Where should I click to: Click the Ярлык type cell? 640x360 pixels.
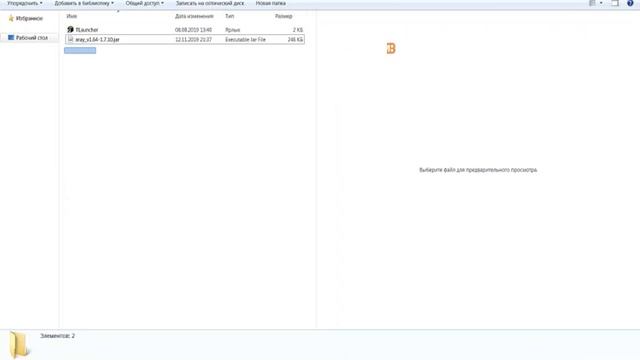point(233,30)
